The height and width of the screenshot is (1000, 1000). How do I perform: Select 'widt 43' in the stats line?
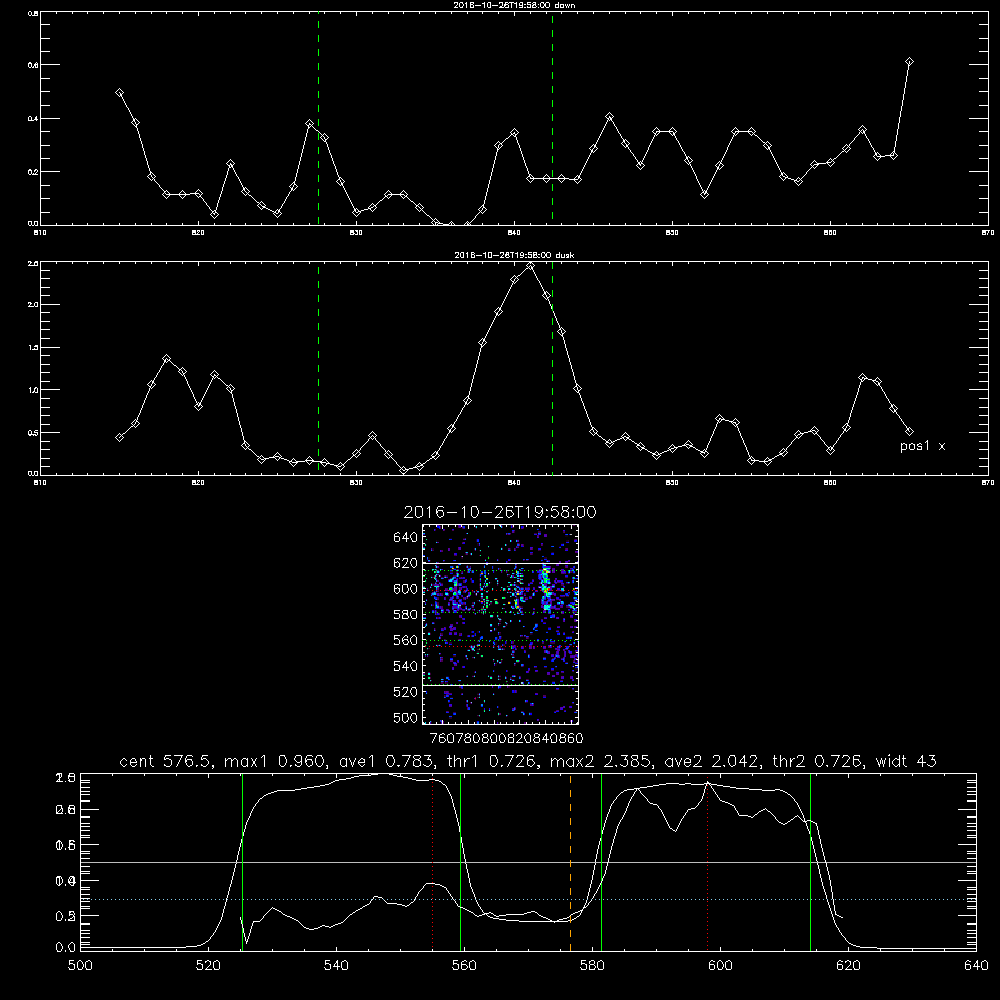pyautogui.click(x=906, y=761)
